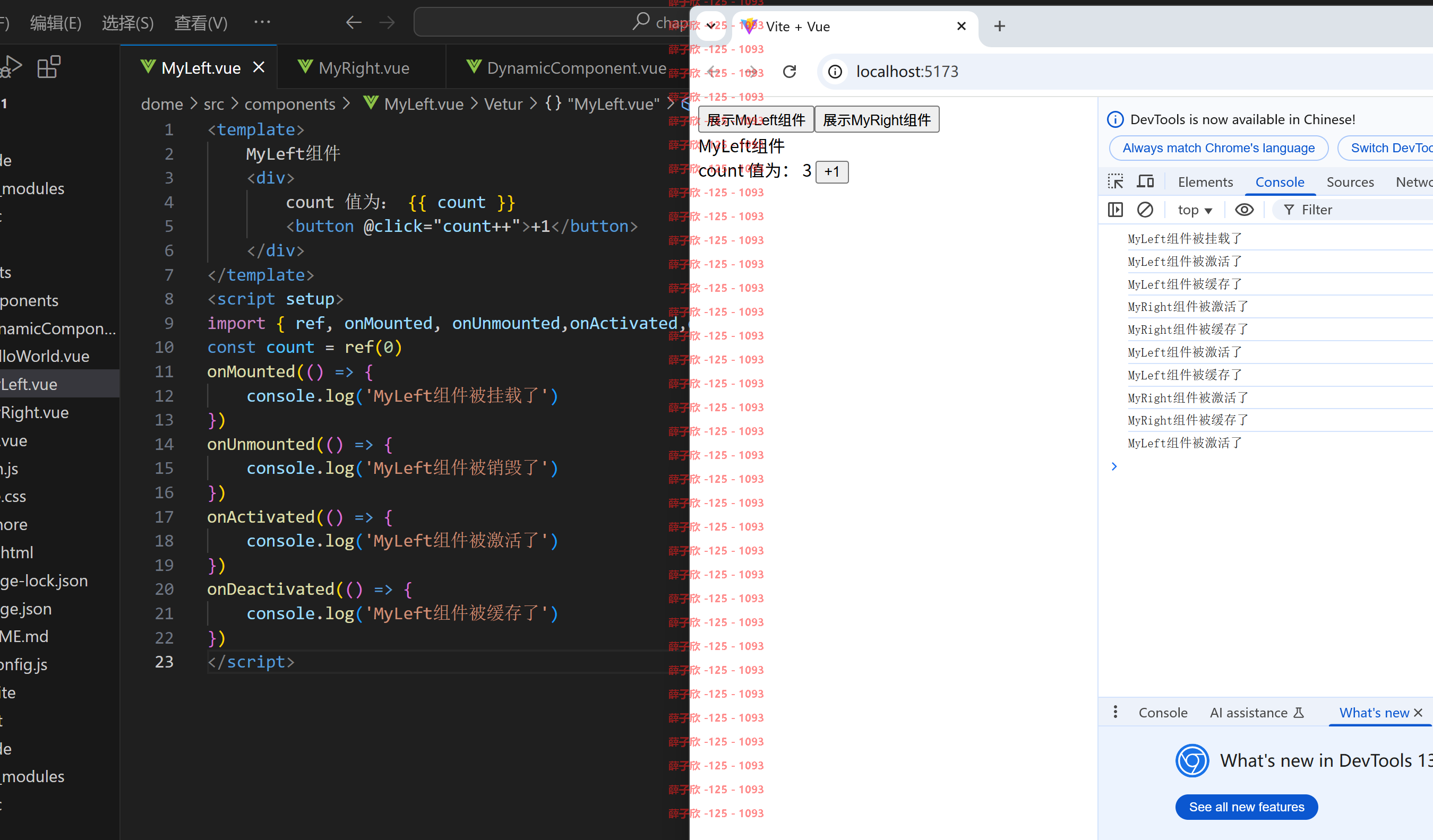Screen dimensions: 1433x840
Task: Show the console sidebar panel
Action: (x=1115, y=210)
